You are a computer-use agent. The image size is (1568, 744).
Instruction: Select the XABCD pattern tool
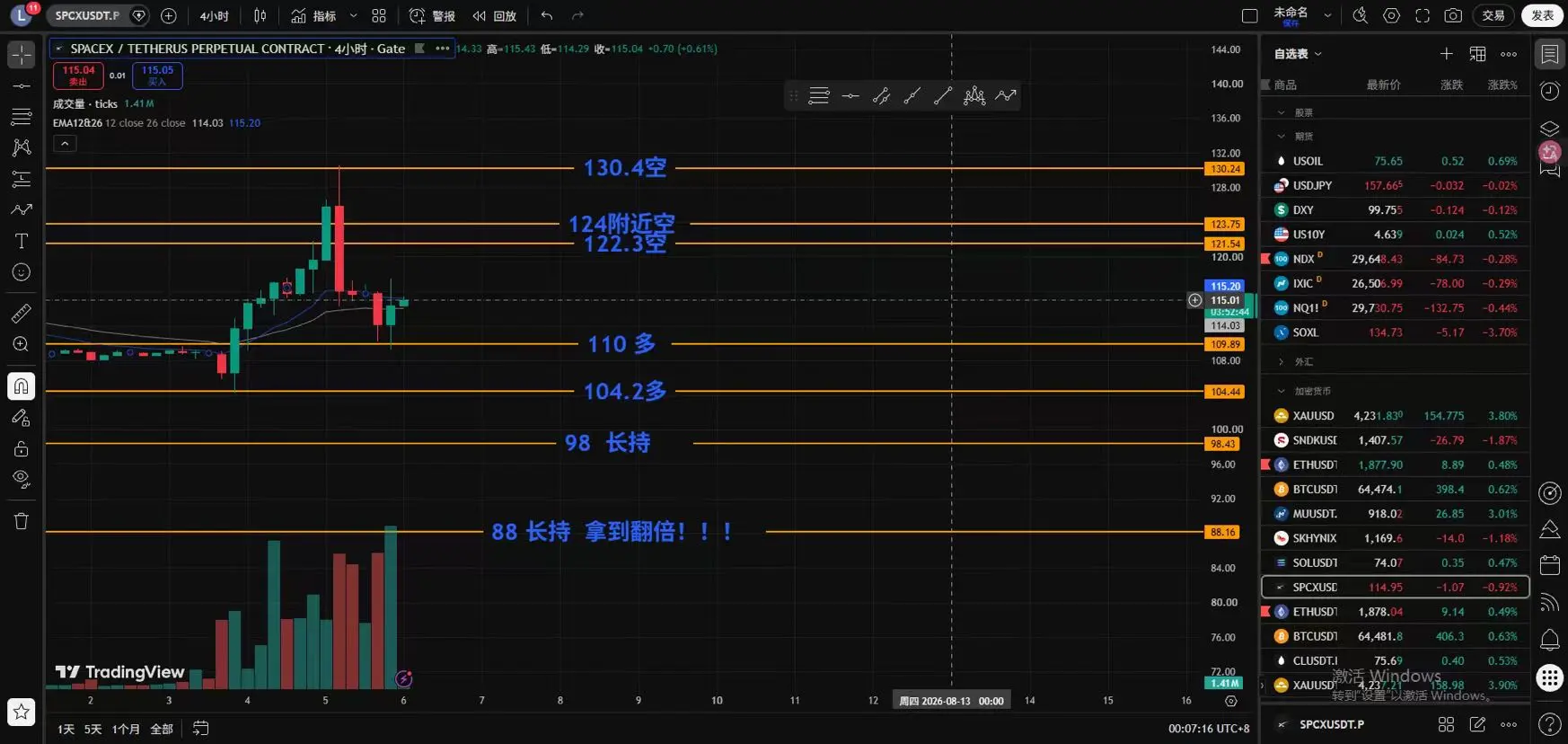point(22,147)
